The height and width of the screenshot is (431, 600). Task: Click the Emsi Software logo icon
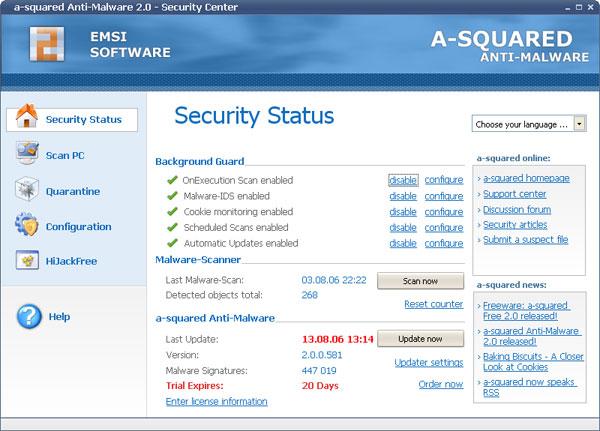(x=47, y=44)
